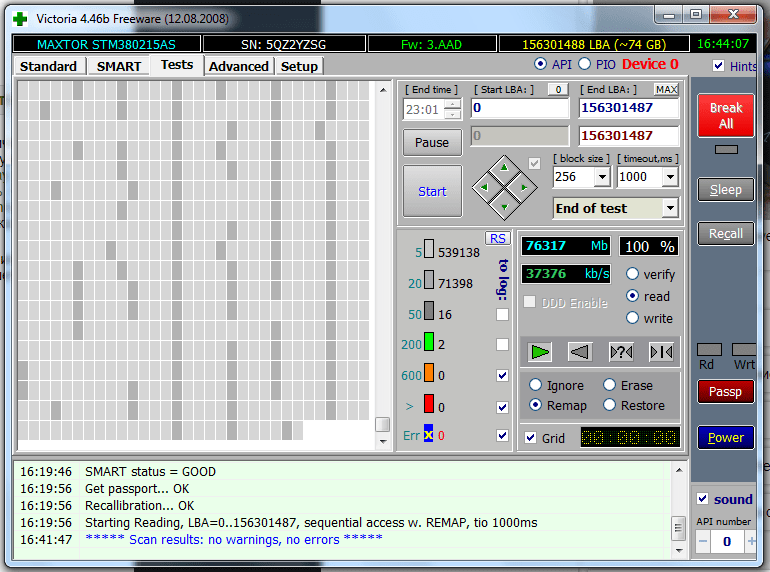The height and width of the screenshot is (572, 770).
Task: Select the Ignore error handling option
Action: pyautogui.click(x=536, y=385)
